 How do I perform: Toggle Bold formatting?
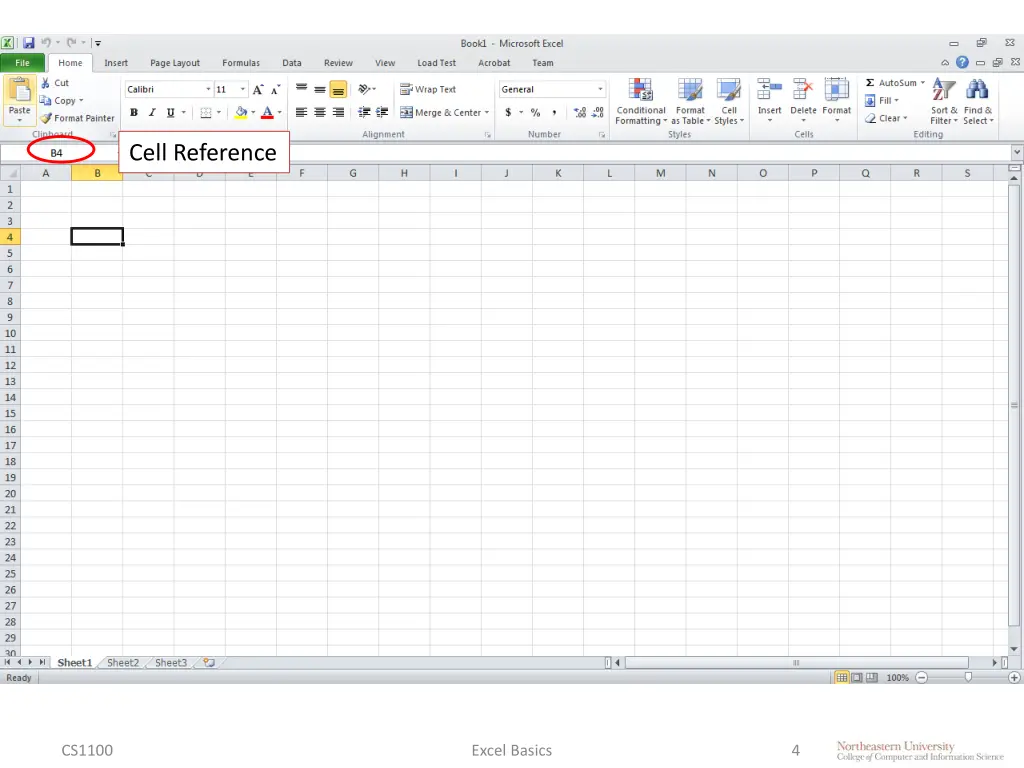coord(134,113)
